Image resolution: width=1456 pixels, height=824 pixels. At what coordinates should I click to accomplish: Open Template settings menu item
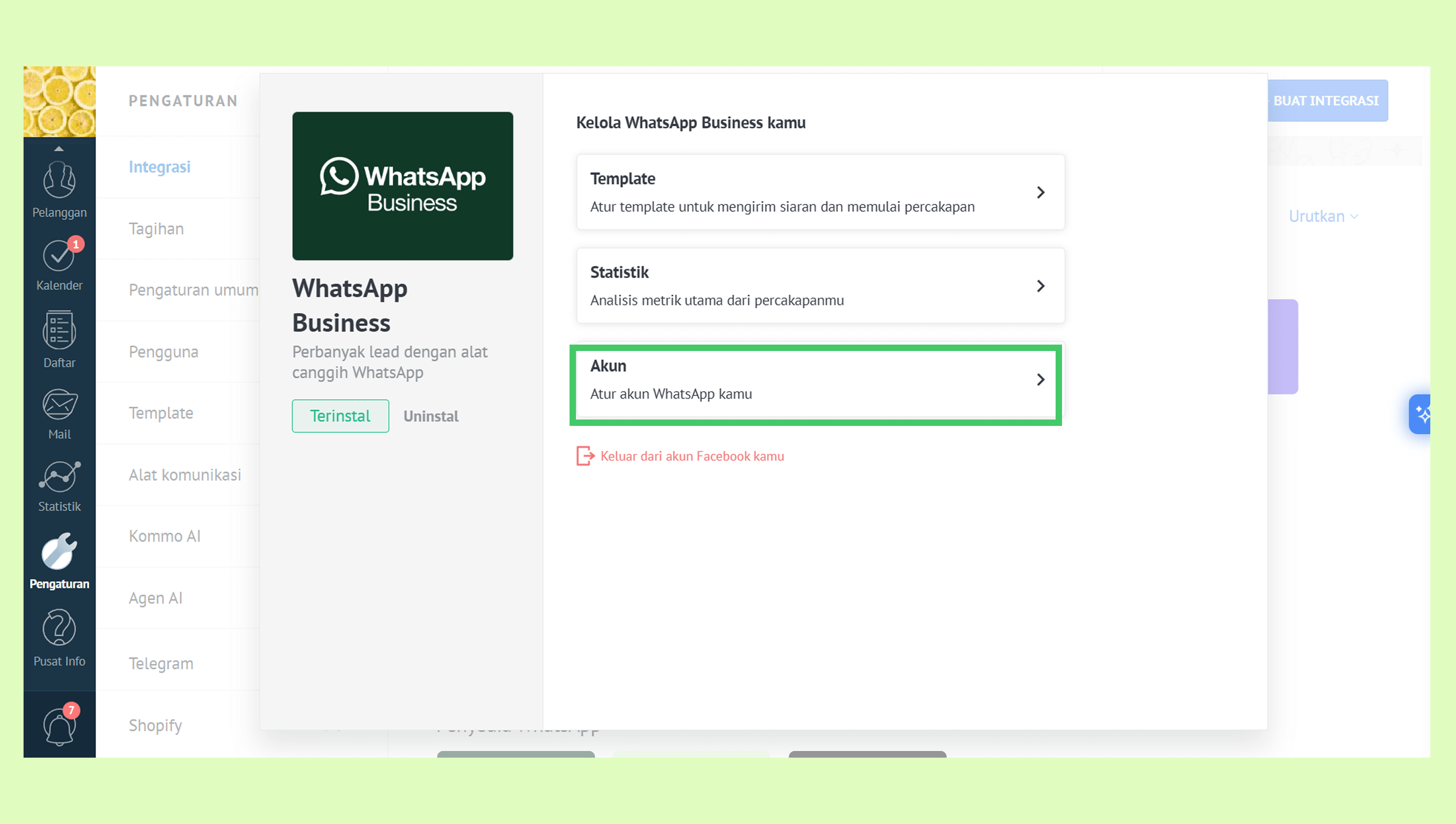coord(161,413)
